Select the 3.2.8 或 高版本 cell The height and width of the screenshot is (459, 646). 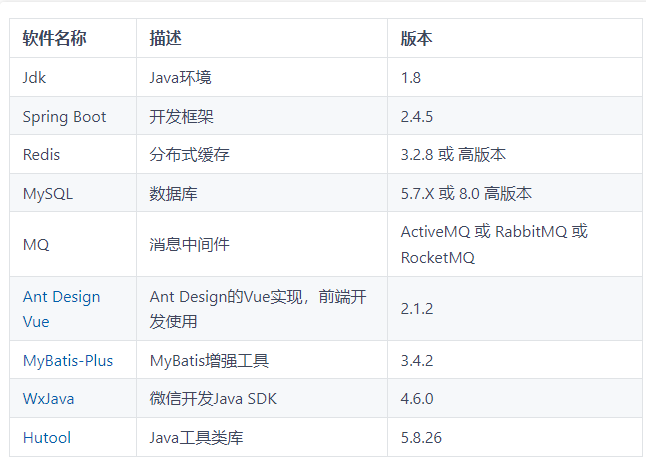tap(515, 154)
